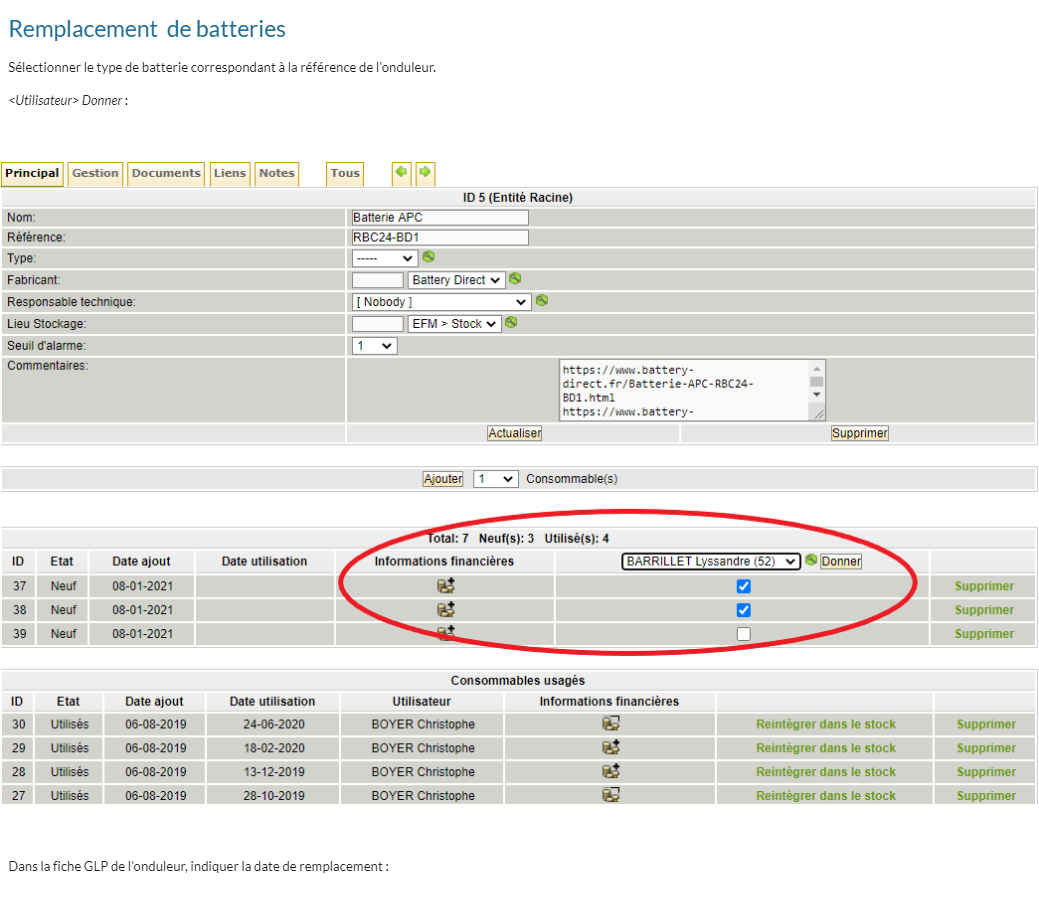
Task: Click the green add icon beside Fabricant
Action: point(515,279)
